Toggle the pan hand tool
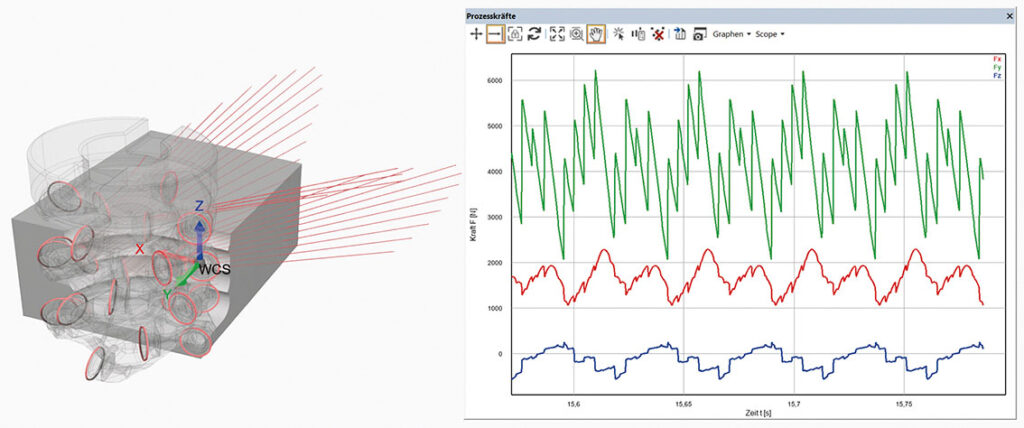 (x=595, y=34)
